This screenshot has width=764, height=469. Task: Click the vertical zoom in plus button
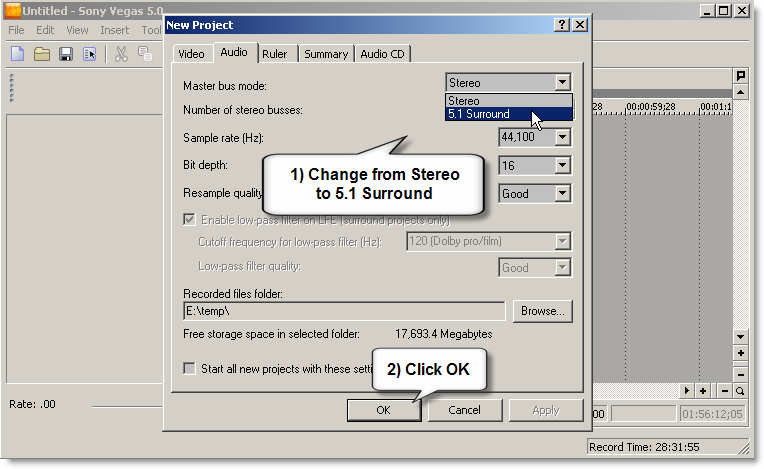pyautogui.click(x=741, y=353)
